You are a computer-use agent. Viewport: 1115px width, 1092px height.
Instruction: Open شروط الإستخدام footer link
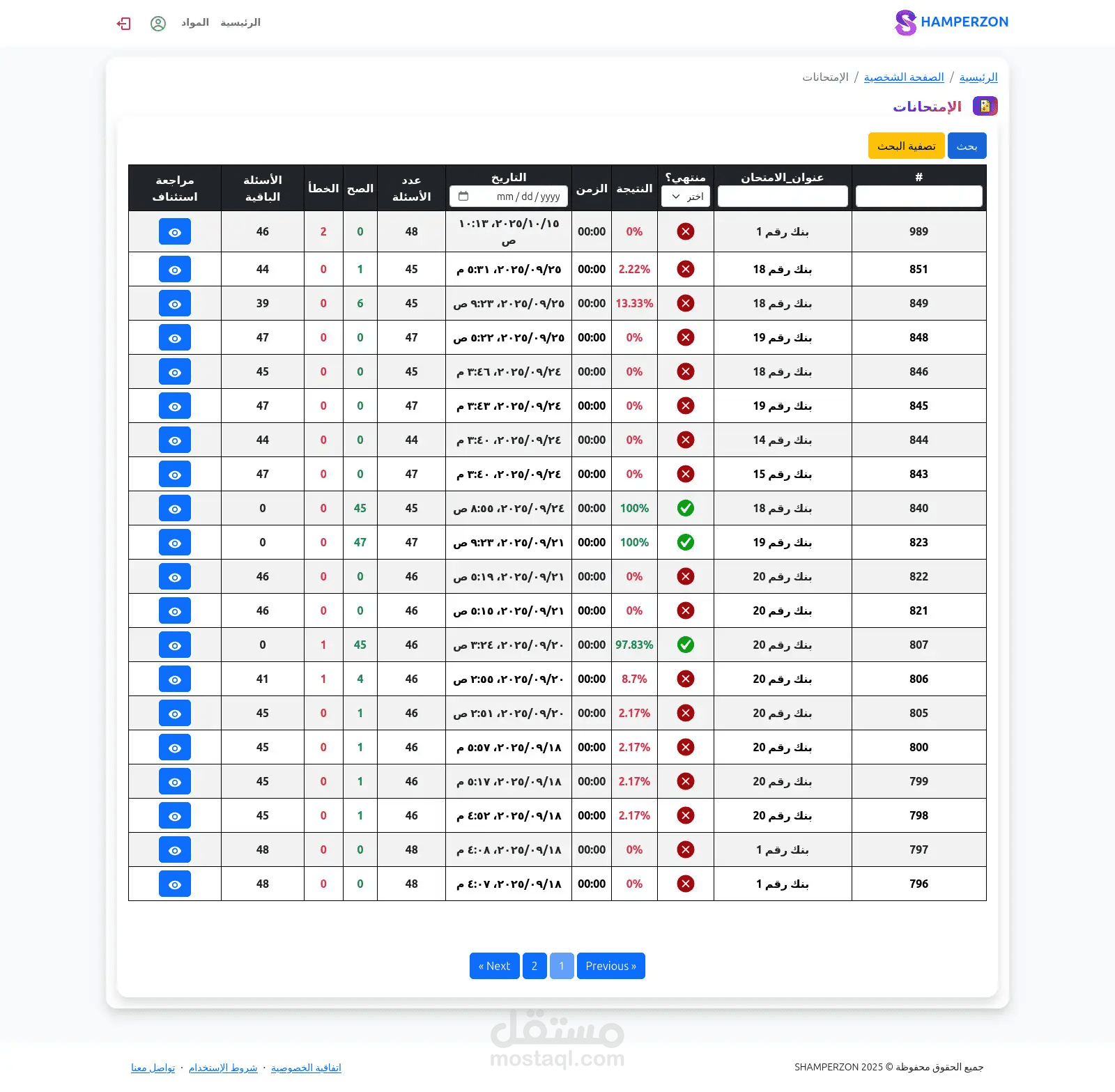[x=223, y=1068]
